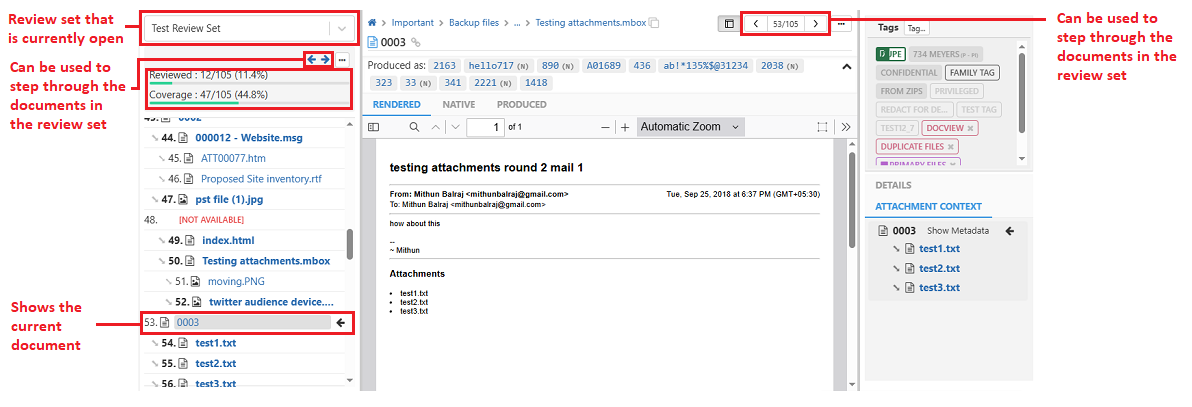The height and width of the screenshot is (407, 1192).
Task: Switch to the NATIVE tab
Action: tap(458, 104)
